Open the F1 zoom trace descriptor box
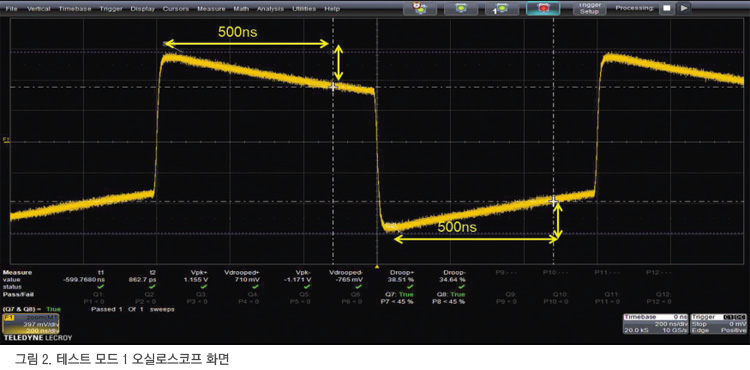Viewport: 750px width, 370px height. coord(32,324)
